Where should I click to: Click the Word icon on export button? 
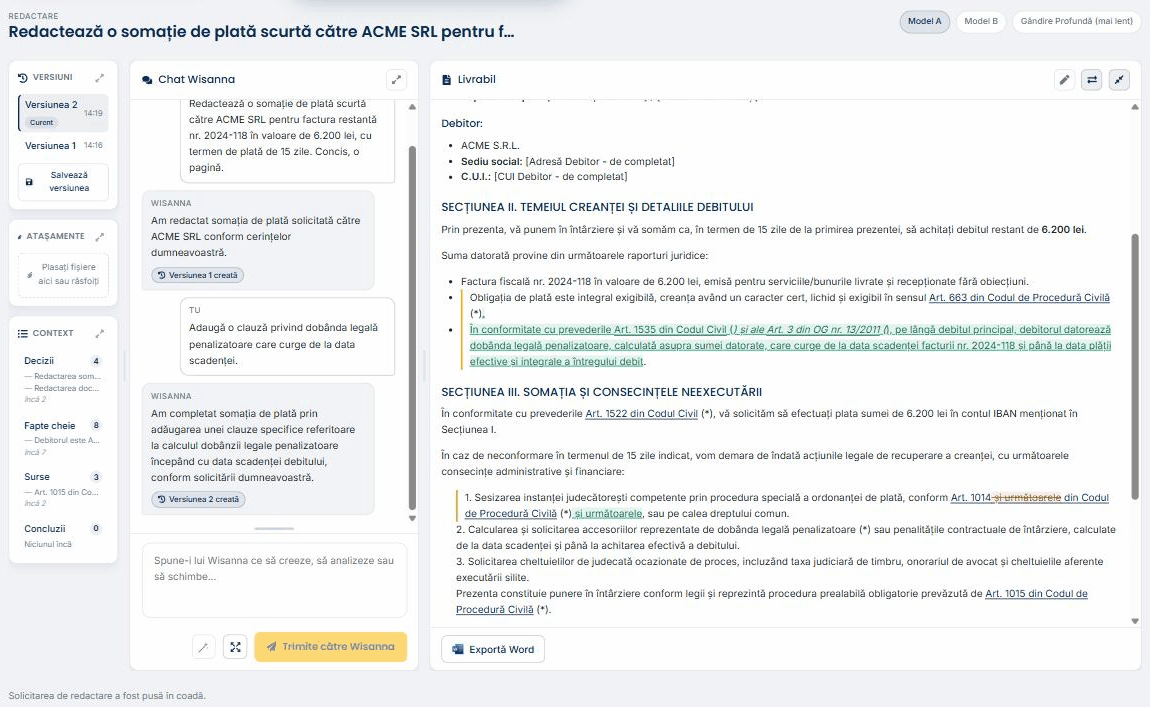(458, 649)
